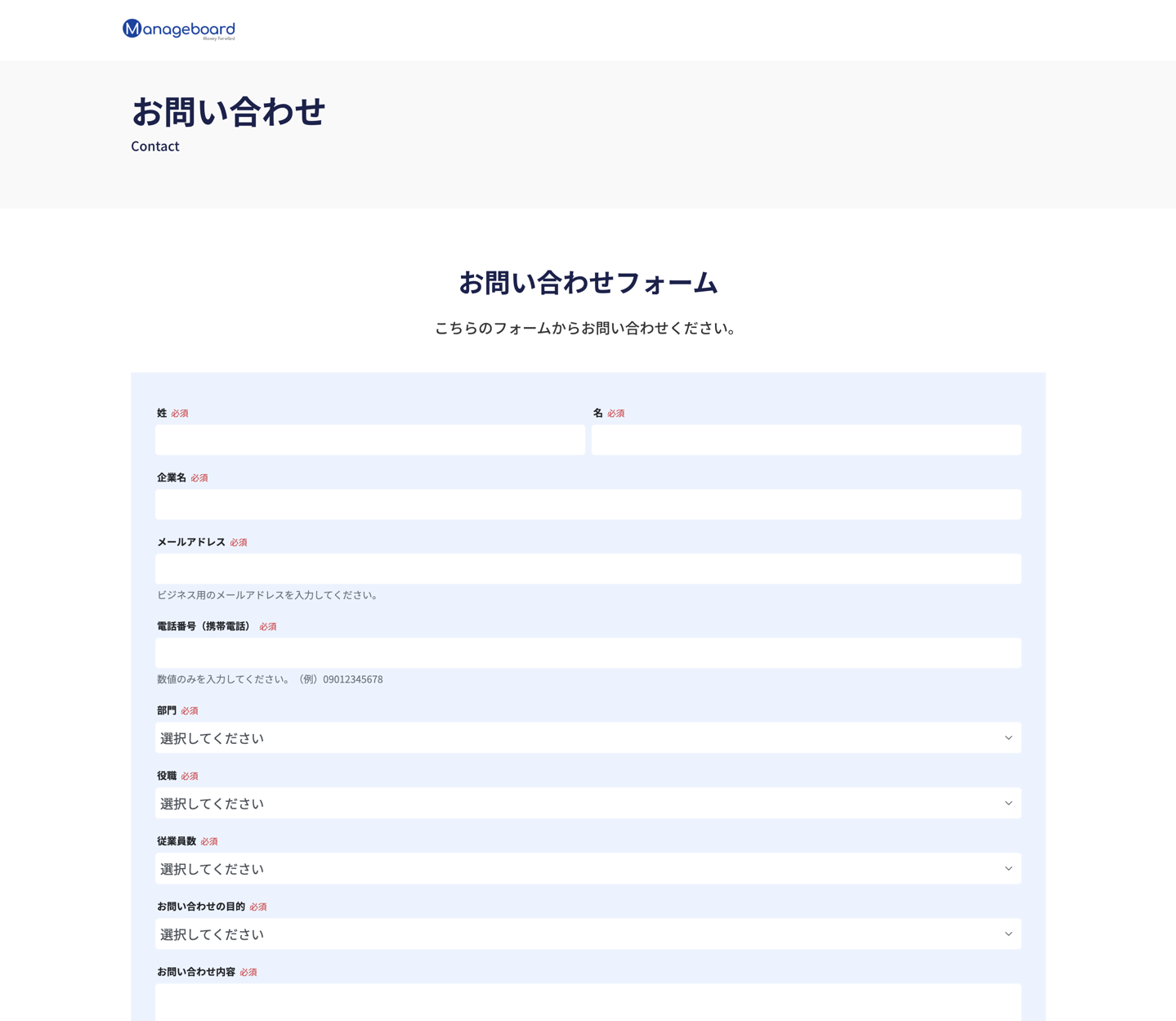Viewport: 1176px width, 1021px height.
Task: Click the 役職 dropdown arrow
Action: [1008, 803]
